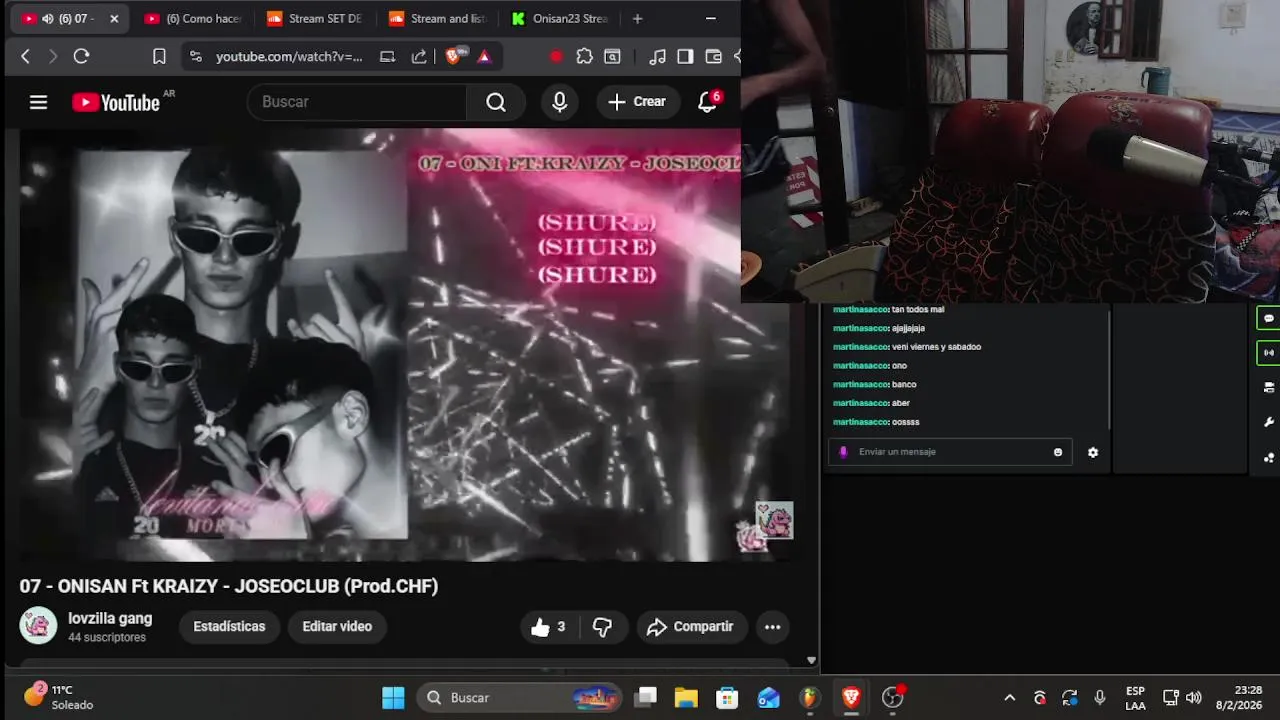The height and width of the screenshot is (720, 1280).
Task: Switch to the Como hacer YouTube tab
Action: (192, 19)
